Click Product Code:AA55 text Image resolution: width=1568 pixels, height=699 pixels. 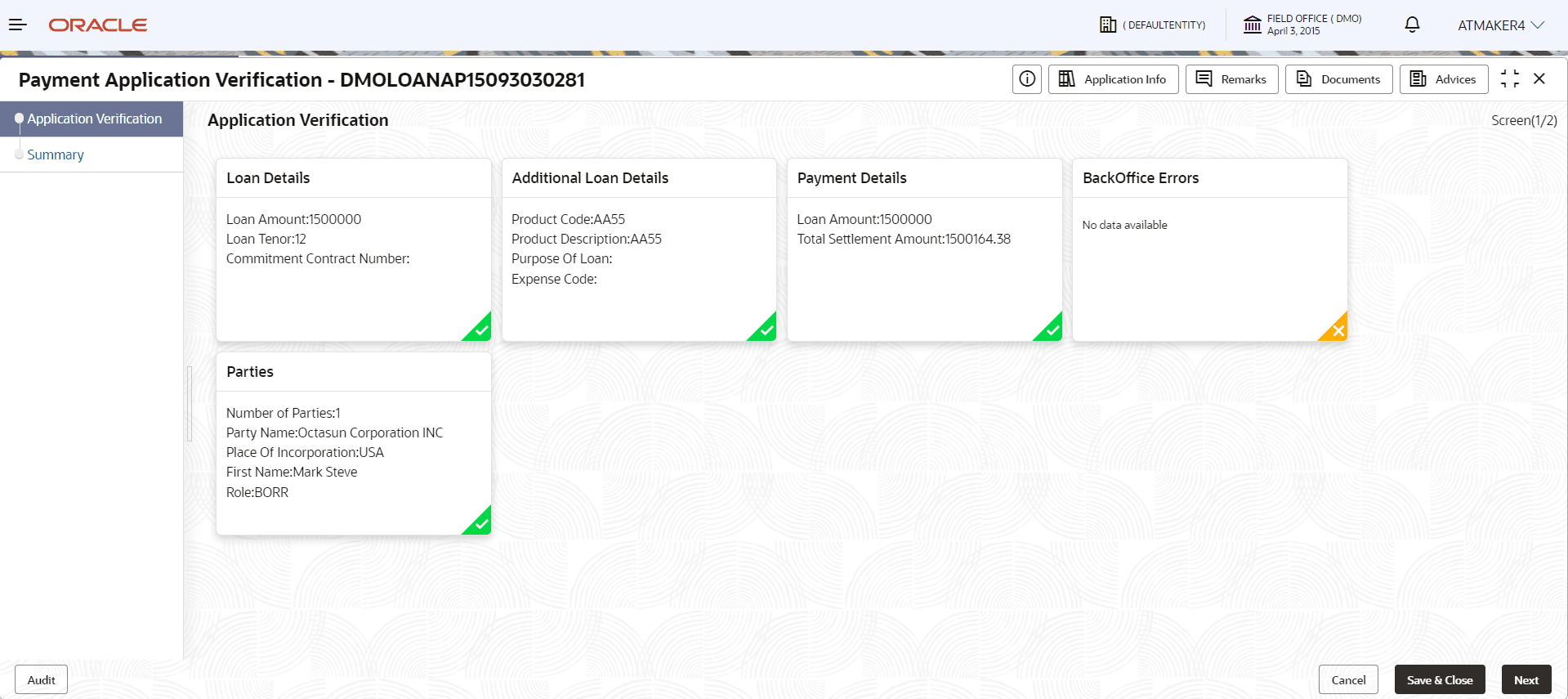[568, 219]
